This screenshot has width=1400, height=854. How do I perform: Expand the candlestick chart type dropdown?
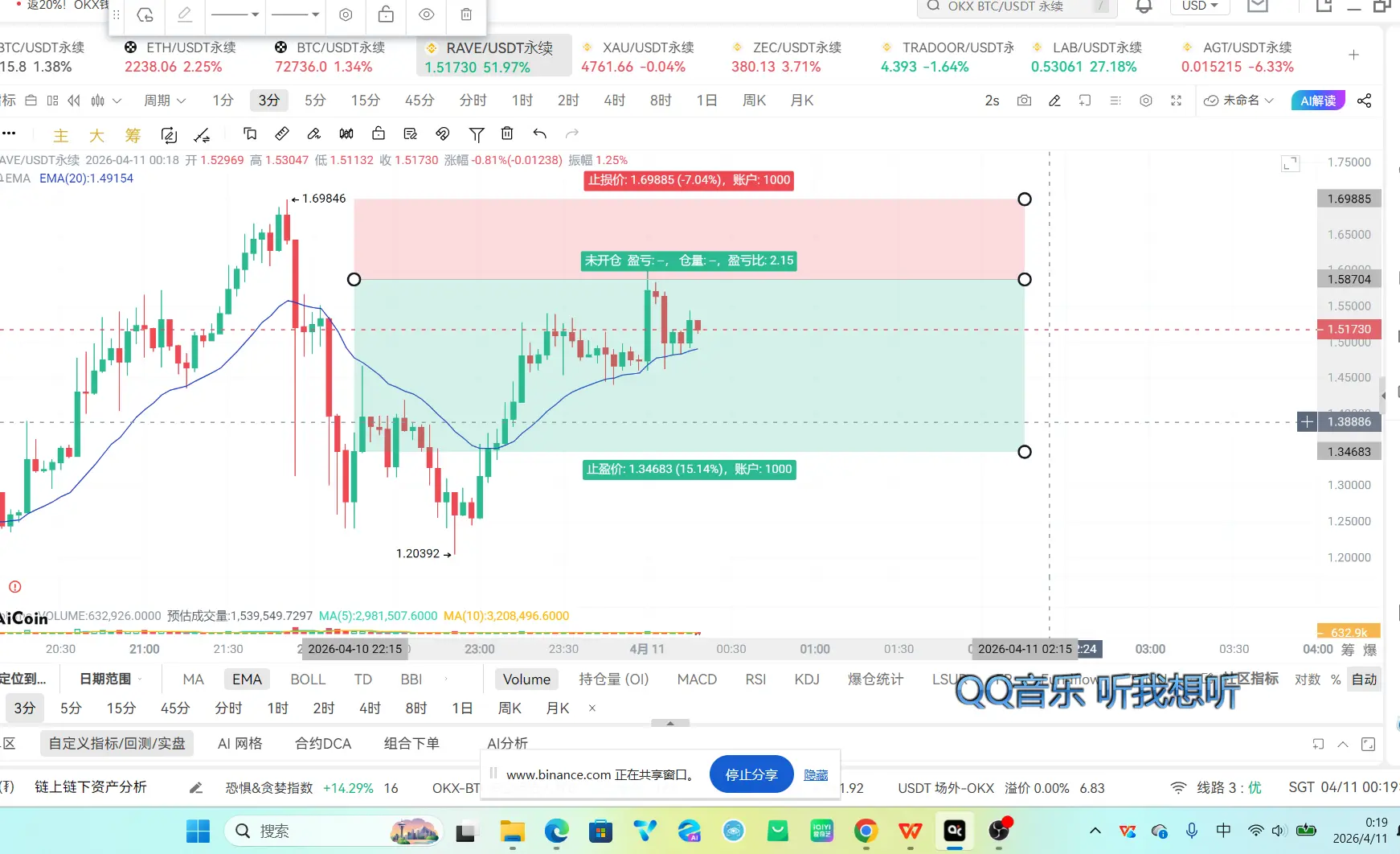(106, 101)
